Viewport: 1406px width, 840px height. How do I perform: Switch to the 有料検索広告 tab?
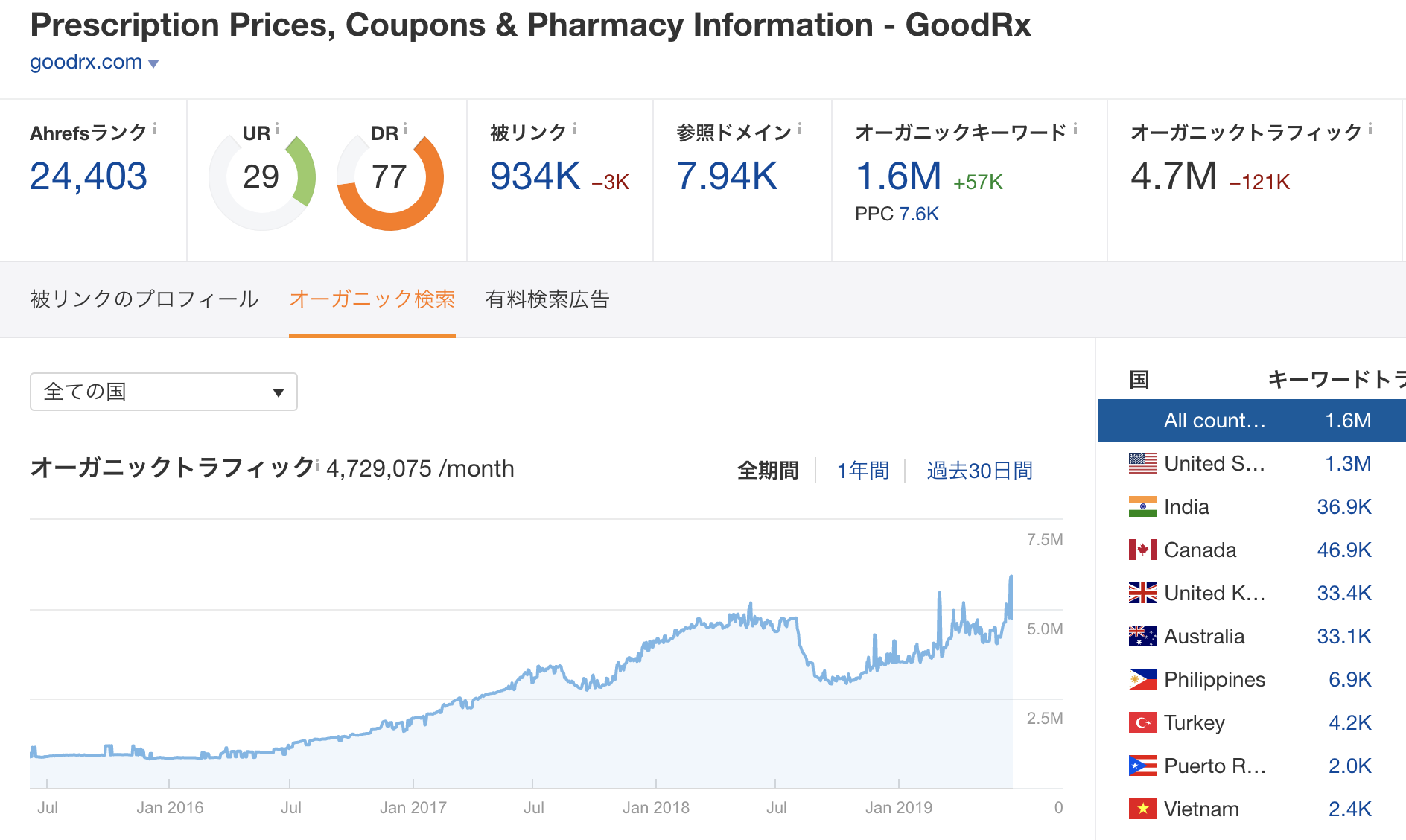(x=547, y=299)
